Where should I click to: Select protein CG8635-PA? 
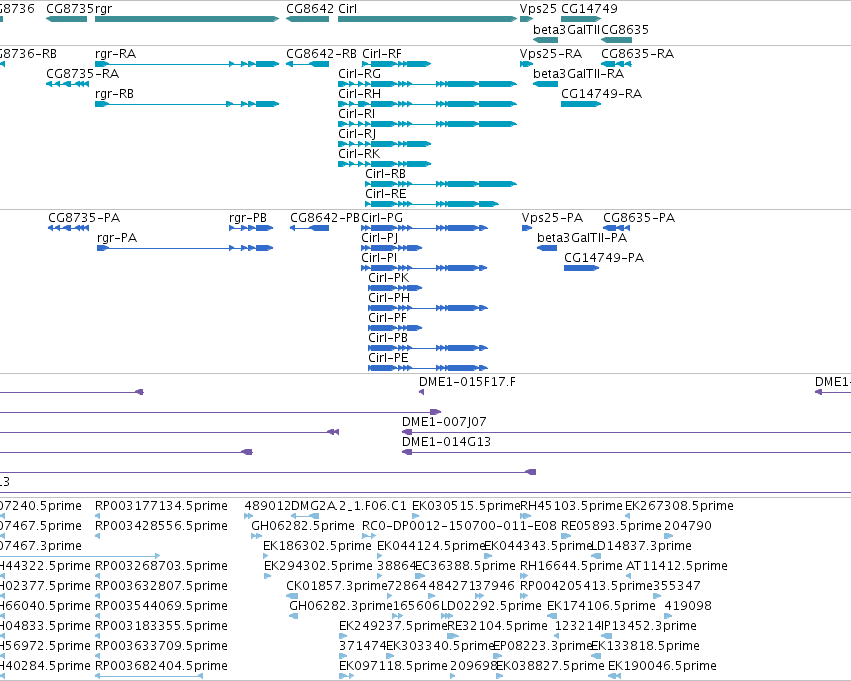(x=617, y=228)
